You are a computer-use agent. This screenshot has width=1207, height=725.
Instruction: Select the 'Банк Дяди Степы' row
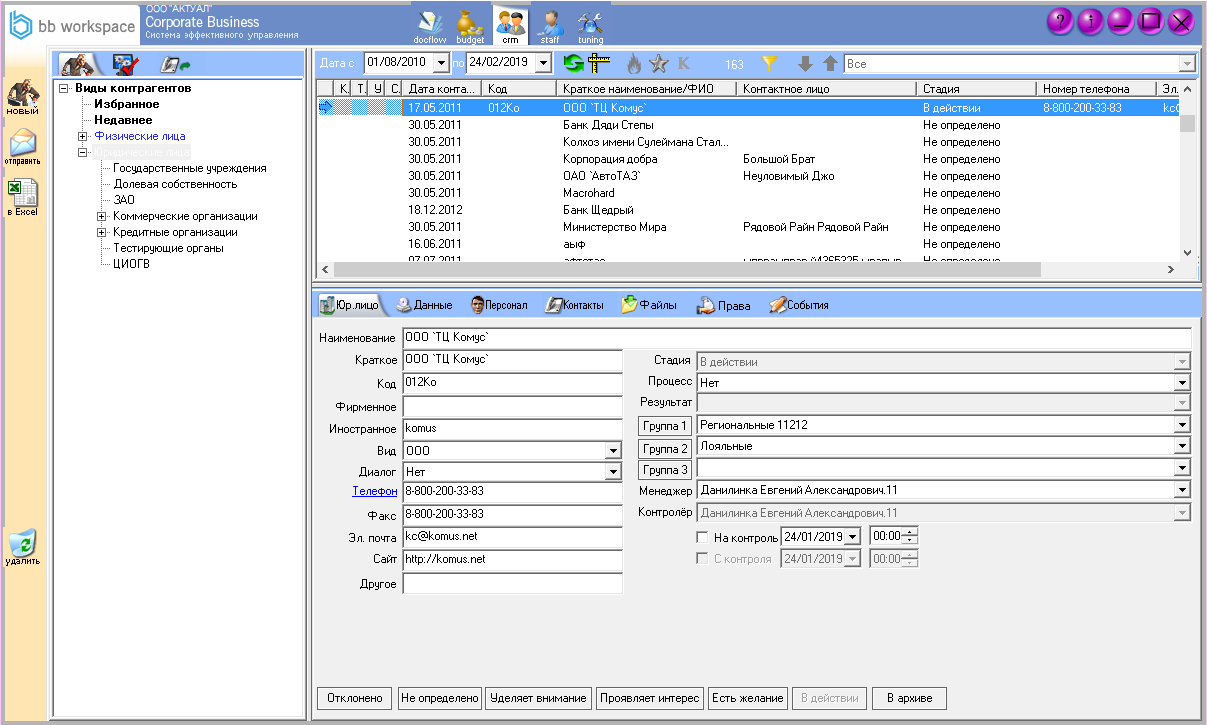tap(608, 125)
